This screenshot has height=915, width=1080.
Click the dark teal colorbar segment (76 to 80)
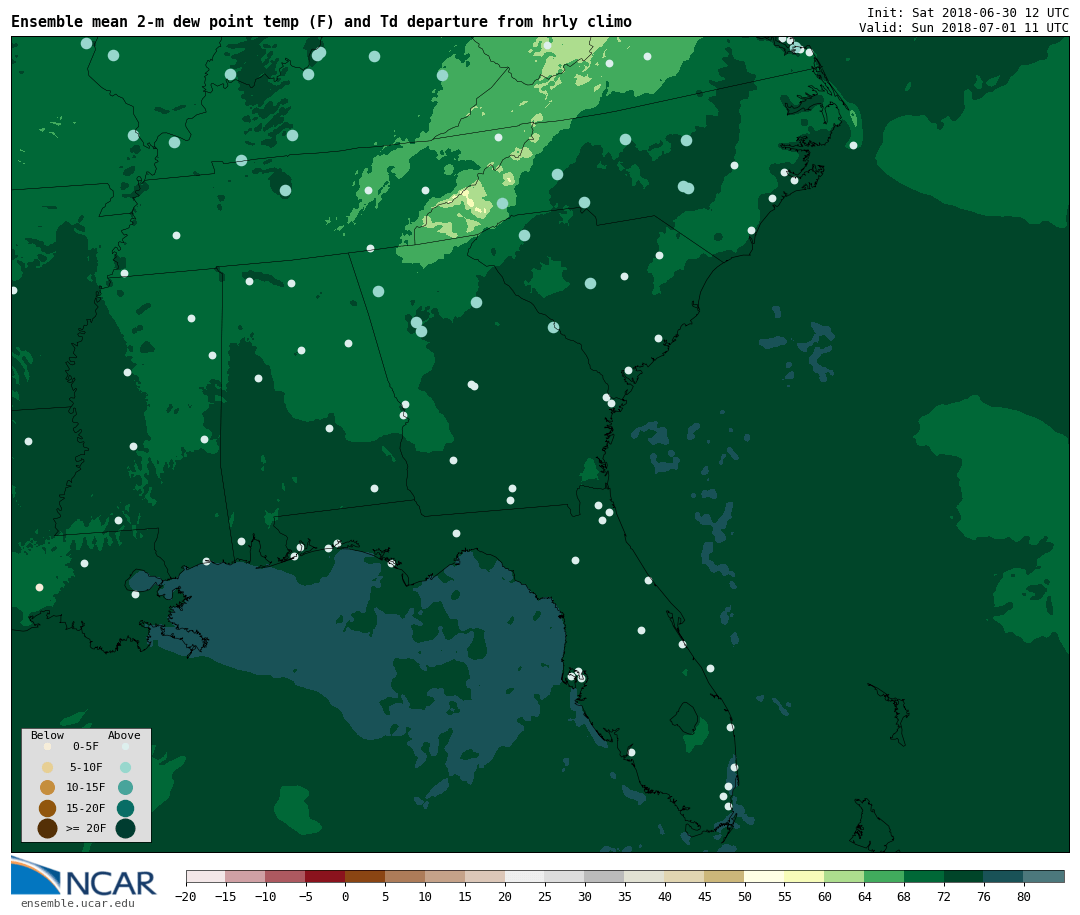coord(1004,876)
